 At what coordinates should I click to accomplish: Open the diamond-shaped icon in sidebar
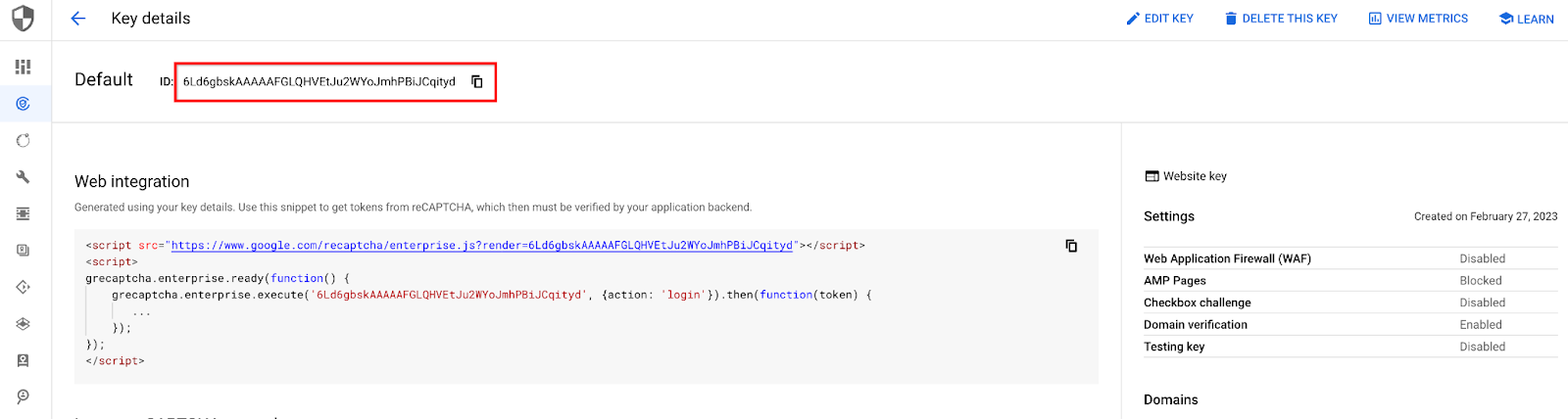point(23,287)
